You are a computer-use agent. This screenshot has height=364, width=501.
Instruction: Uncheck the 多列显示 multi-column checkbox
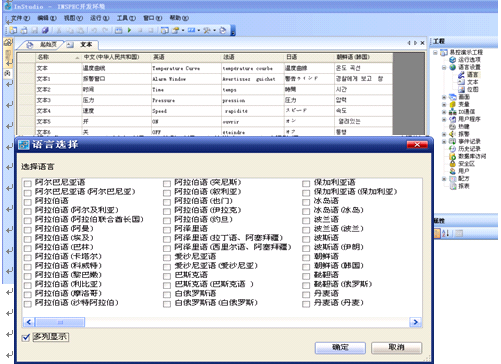pos(26,337)
